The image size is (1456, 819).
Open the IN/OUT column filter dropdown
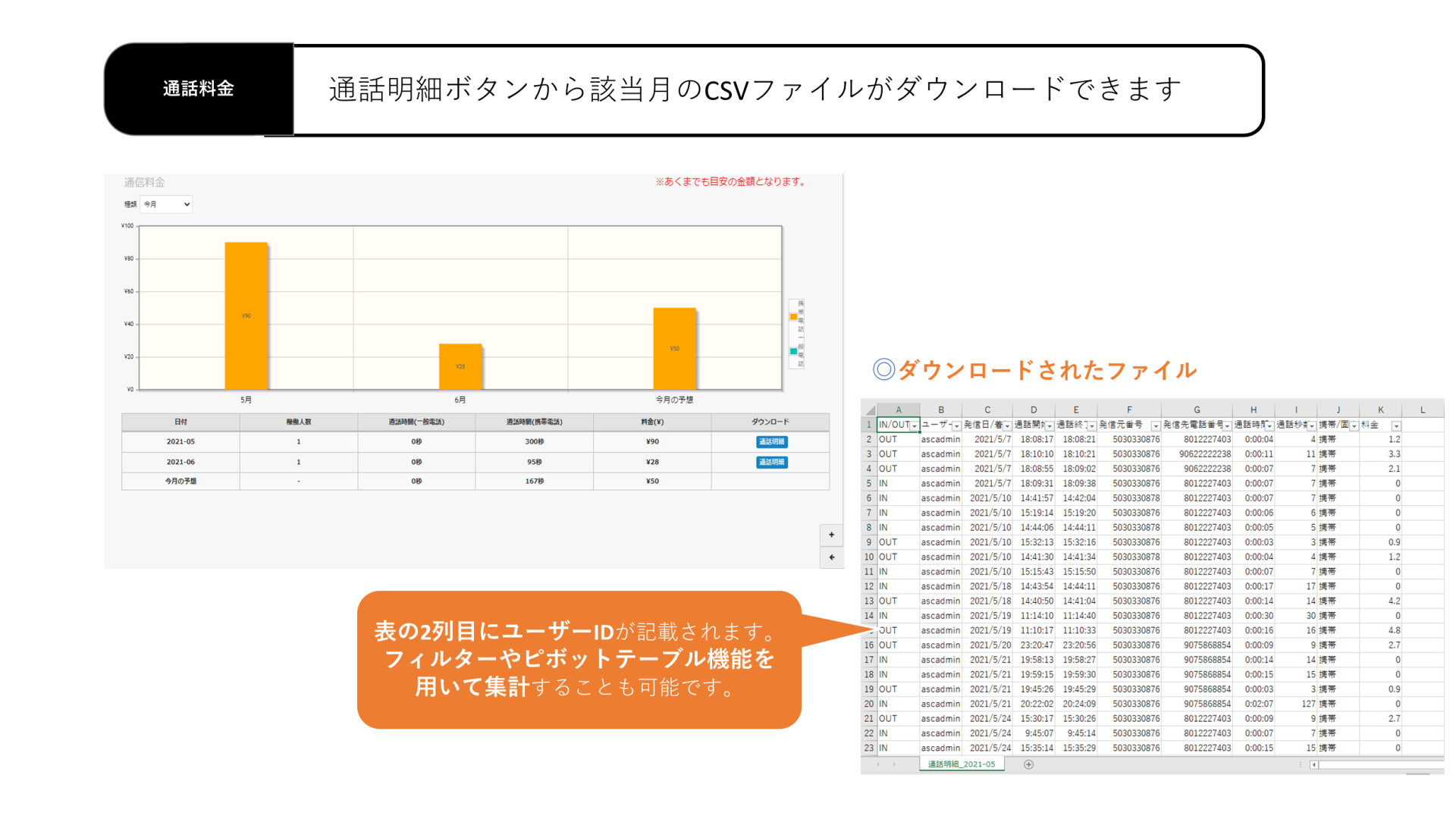tap(915, 425)
